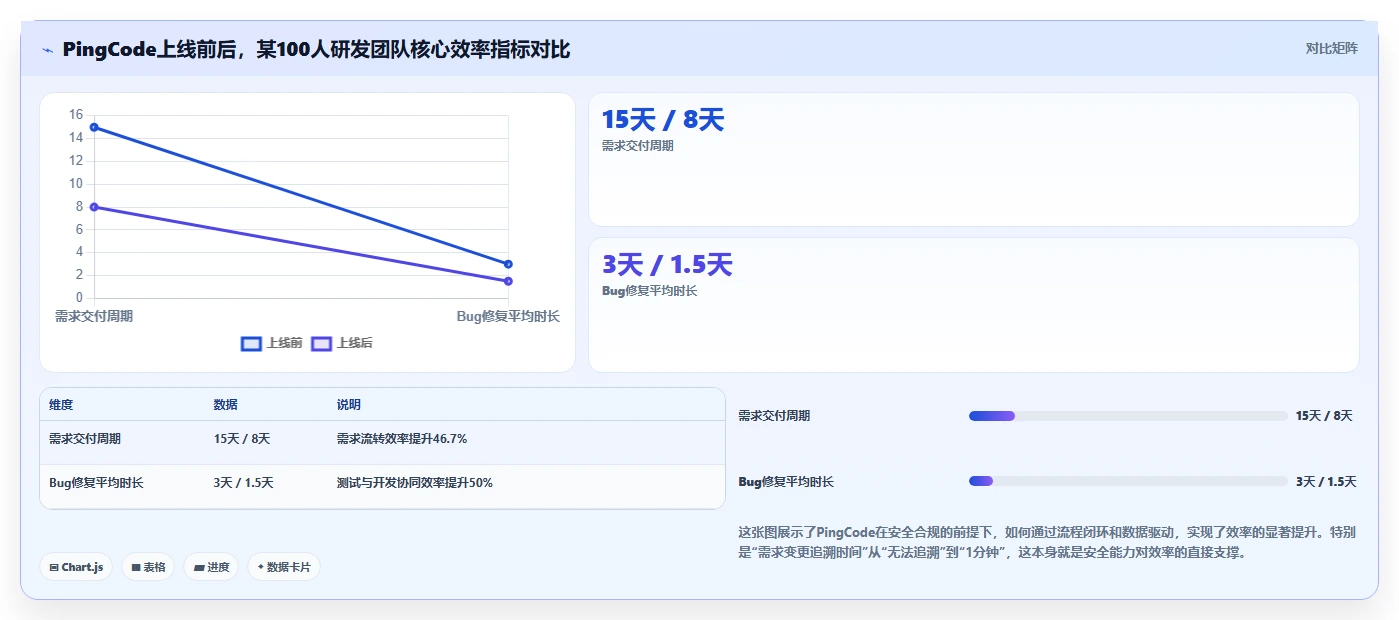Click the 数据 column header
Viewport: 1399px width, 620px height.
tap(225, 405)
